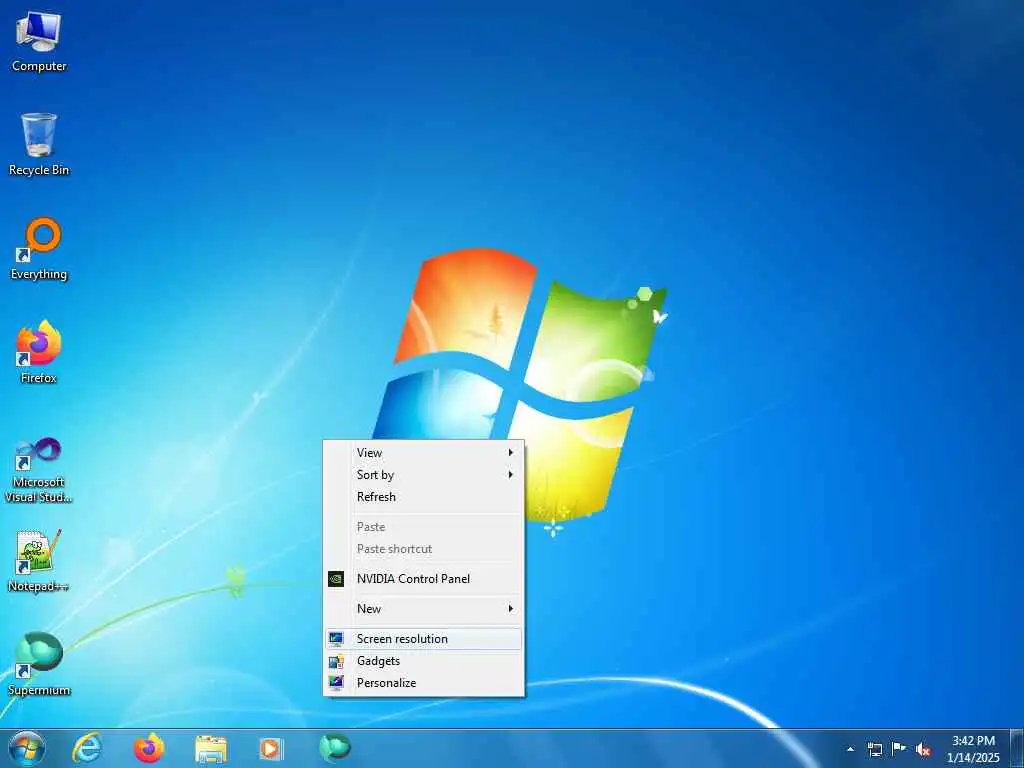The height and width of the screenshot is (768, 1024).
Task: Click the Show desktop strip
Action: point(1017,749)
